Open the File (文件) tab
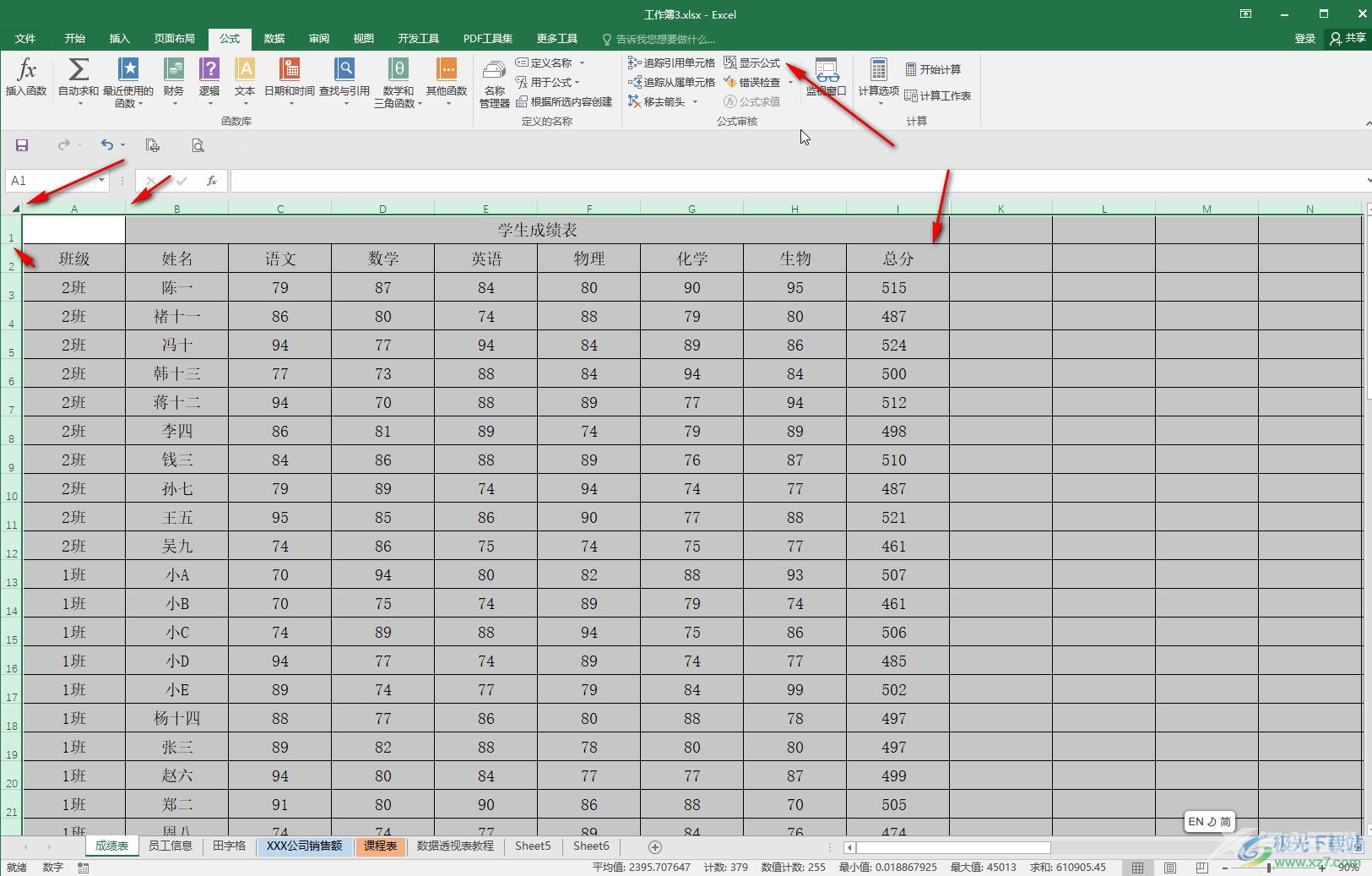Image resolution: width=1372 pixels, height=876 pixels. point(25,38)
